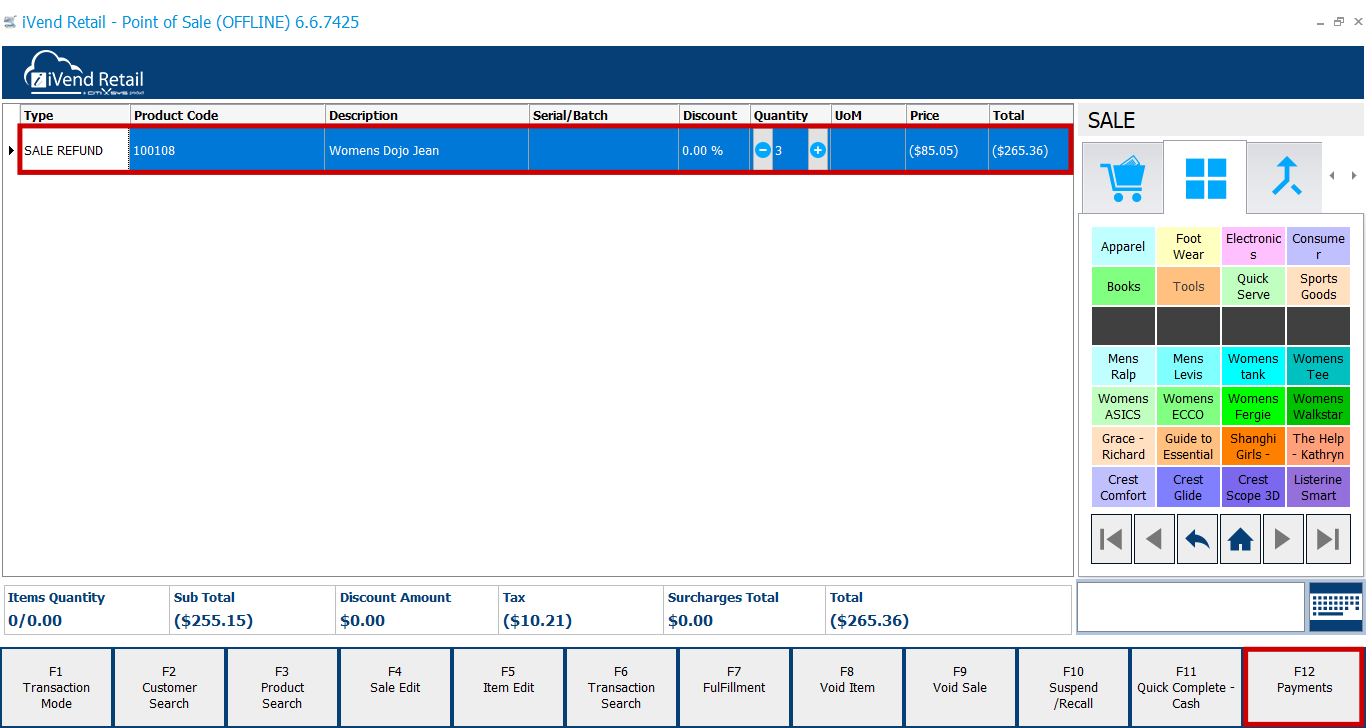The width and height of the screenshot is (1366, 728).
Task: Click the iVend Retail logo
Action: [85, 72]
